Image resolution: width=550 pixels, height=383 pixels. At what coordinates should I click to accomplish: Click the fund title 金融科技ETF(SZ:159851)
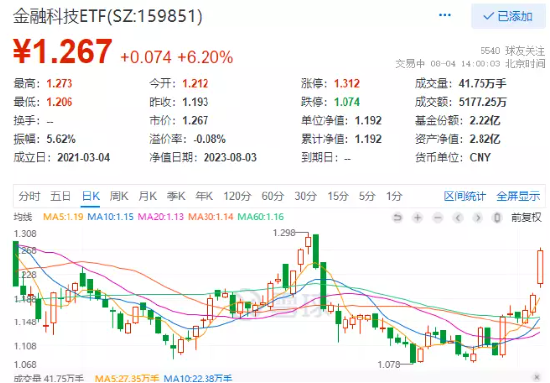point(108,16)
